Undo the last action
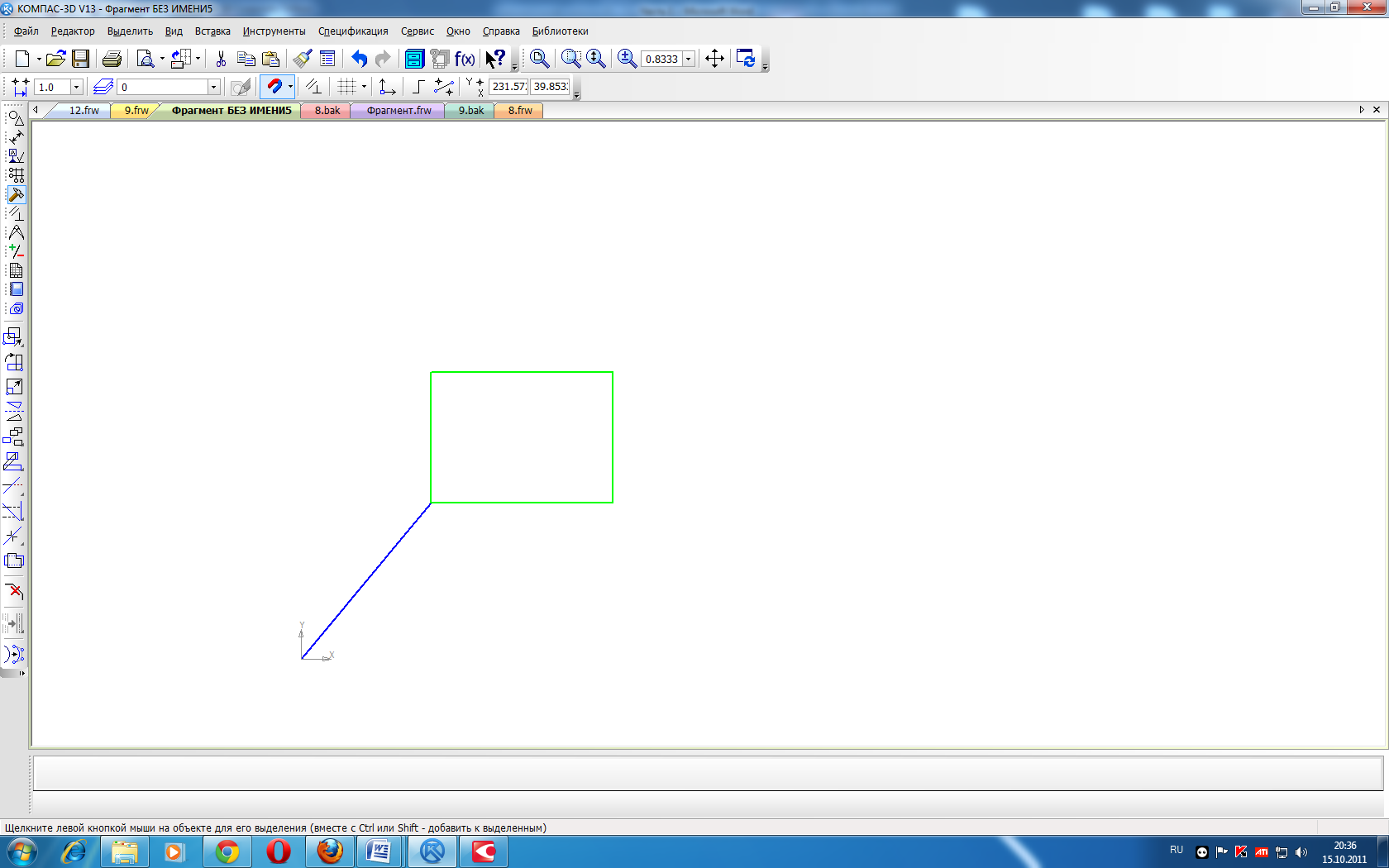Image resolution: width=1389 pixels, height=868 pixels. (x=359, y=59)
